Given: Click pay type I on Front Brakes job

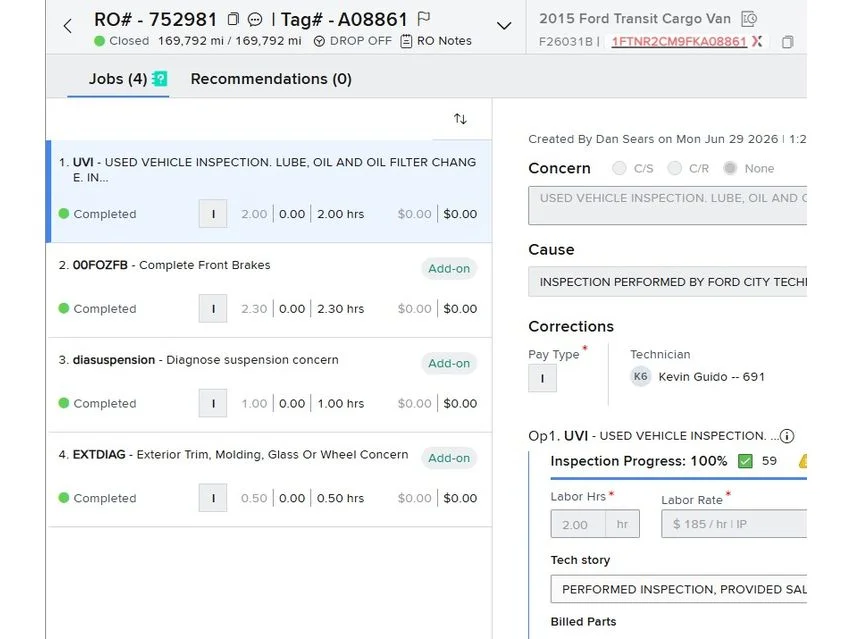Looking at the screenshot, I should 213,308.
